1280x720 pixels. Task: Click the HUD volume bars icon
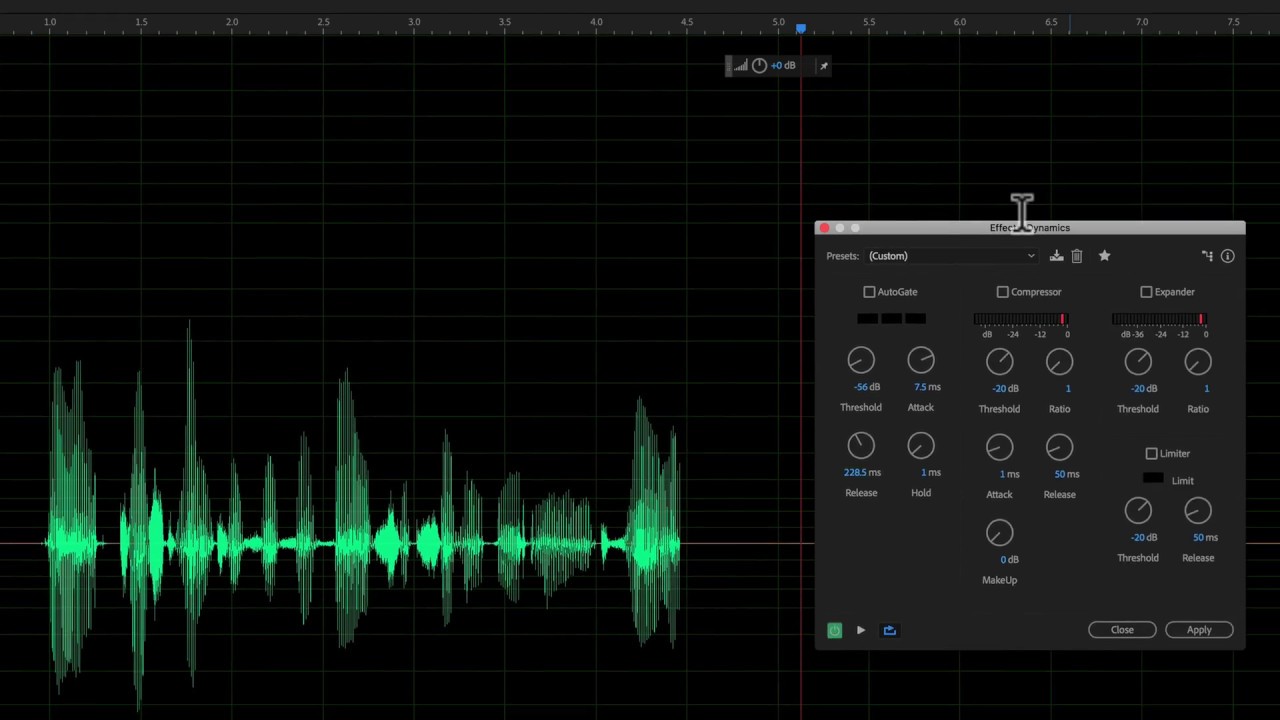[741, 66]
